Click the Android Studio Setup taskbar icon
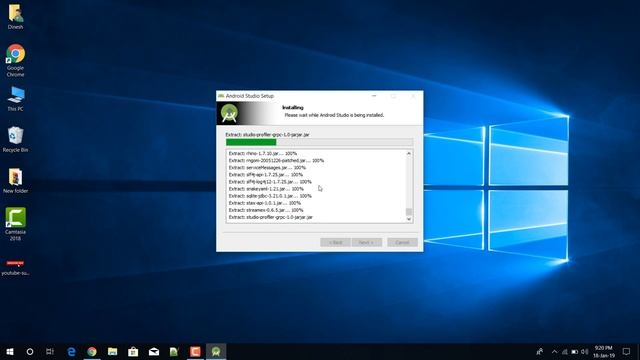640x360 pixels. [x=216, y=351]
